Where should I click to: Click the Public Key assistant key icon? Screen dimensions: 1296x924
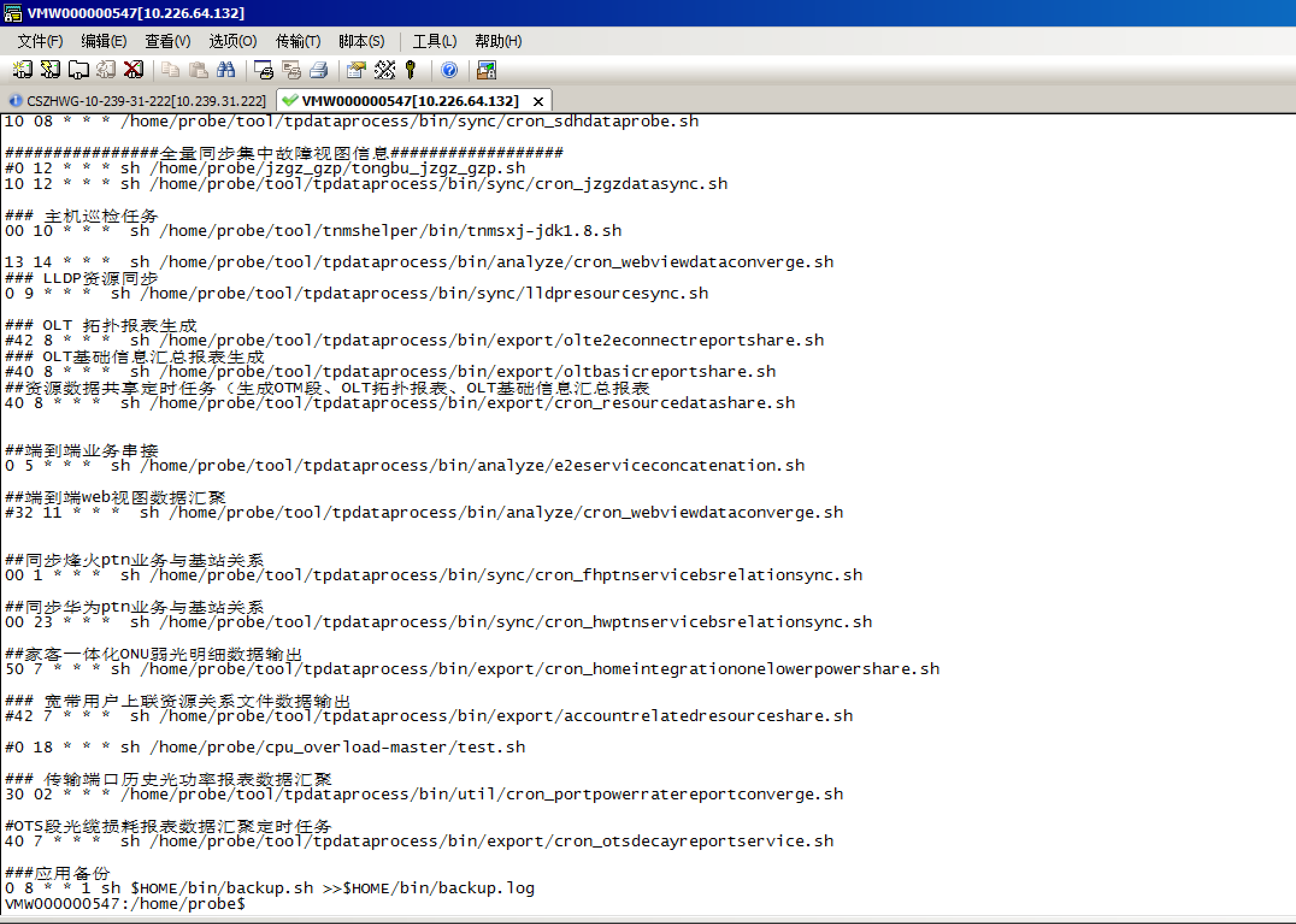[x=411, y=70]
